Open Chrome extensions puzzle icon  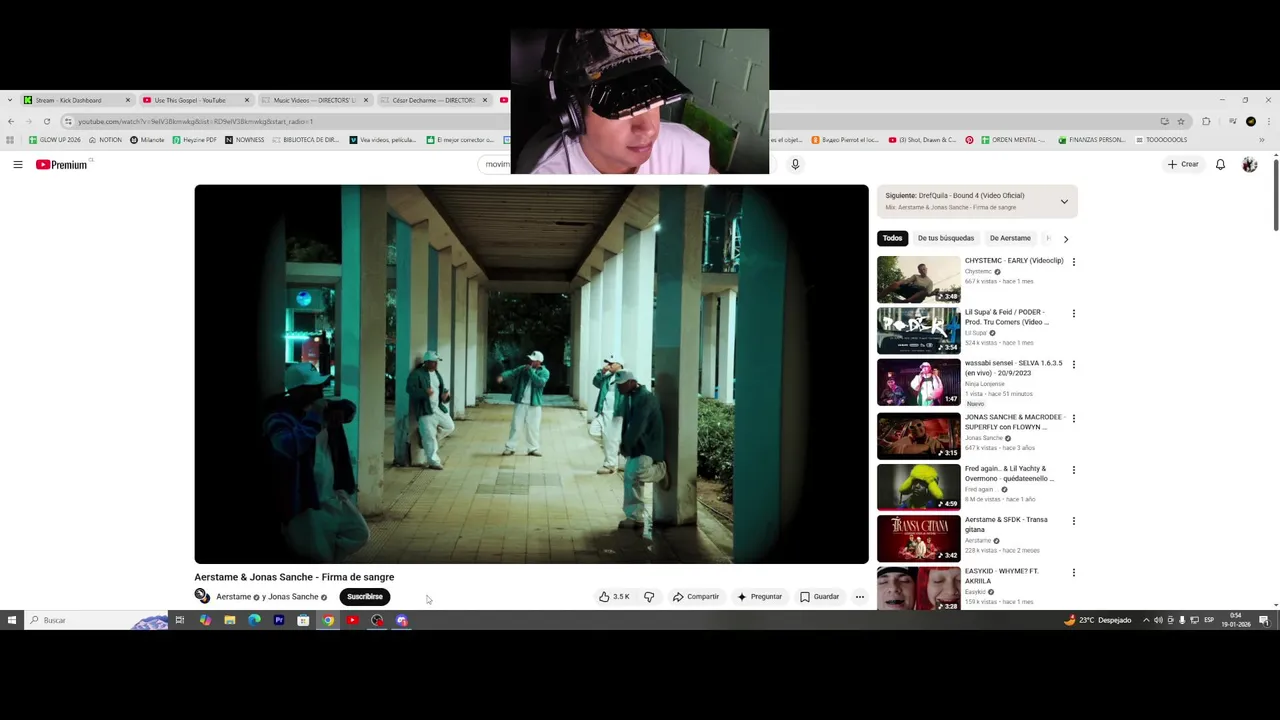pos(1206,121)
